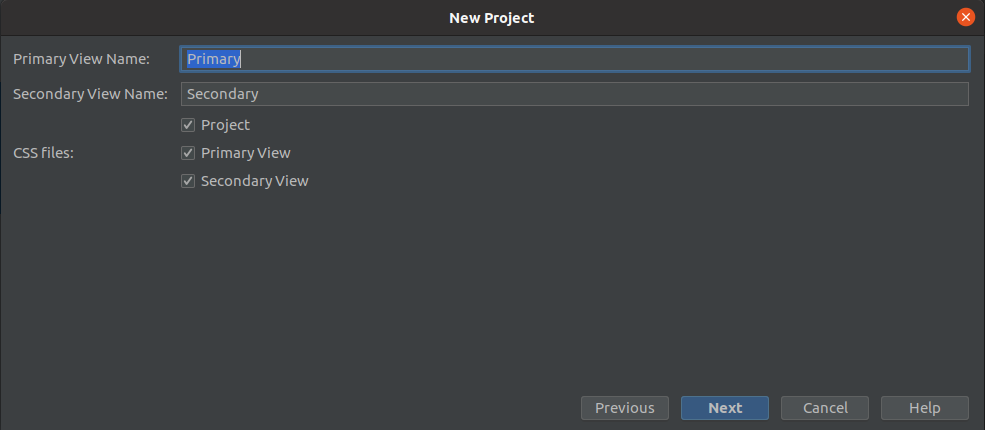Click empty space right of Secondary text
Screen dimensions: 985x430
[x=612, y=94]
